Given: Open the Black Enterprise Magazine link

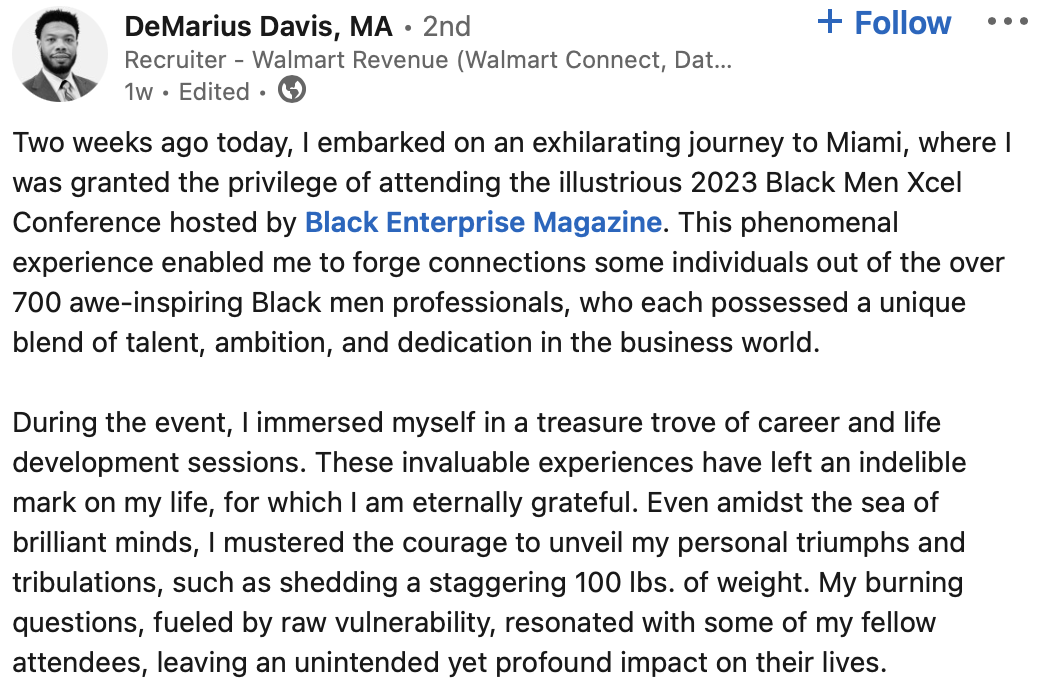Looking at the screenshot, I should 483,221.
